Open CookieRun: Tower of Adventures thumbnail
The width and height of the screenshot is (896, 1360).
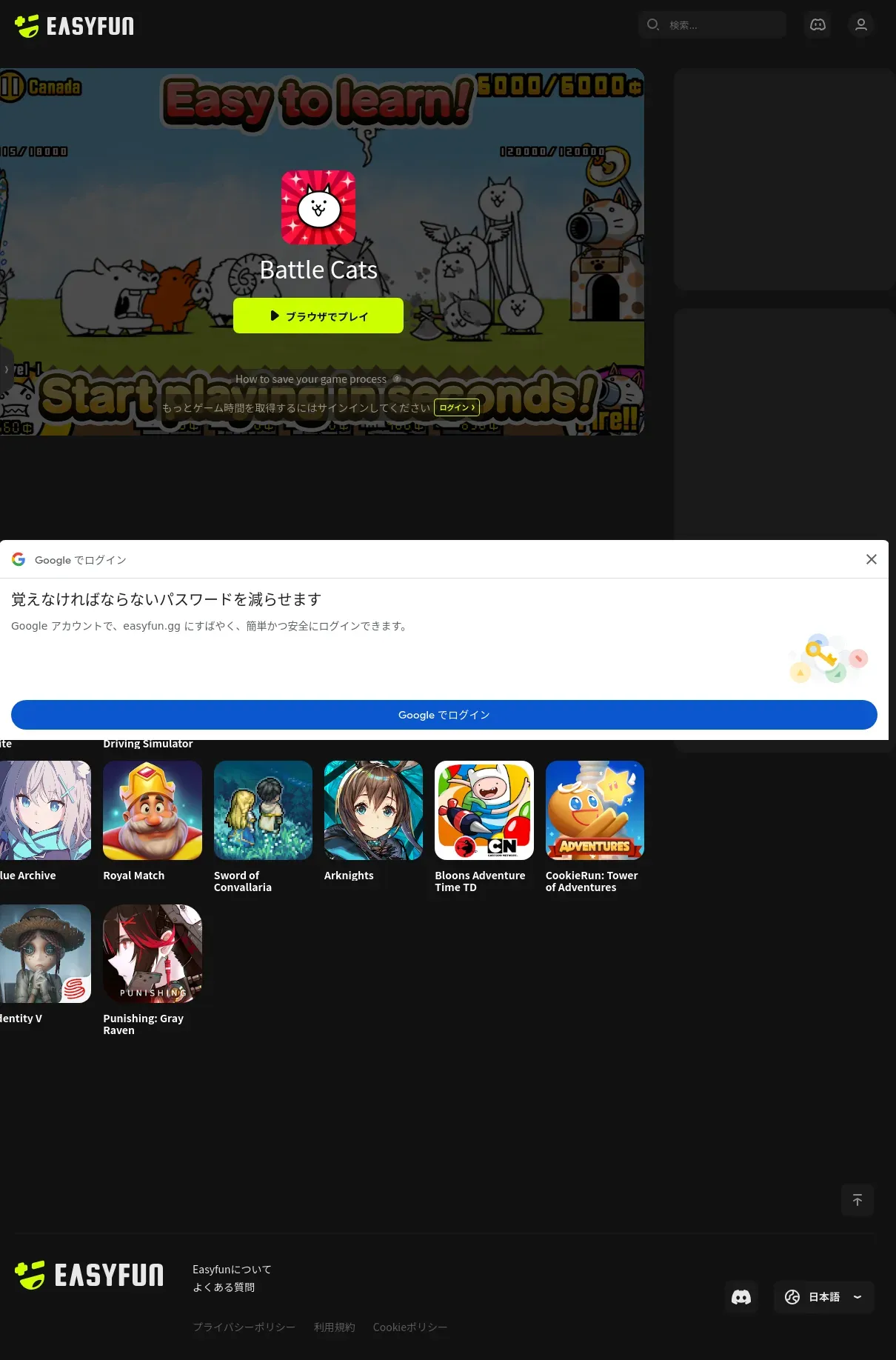point(595,810)
